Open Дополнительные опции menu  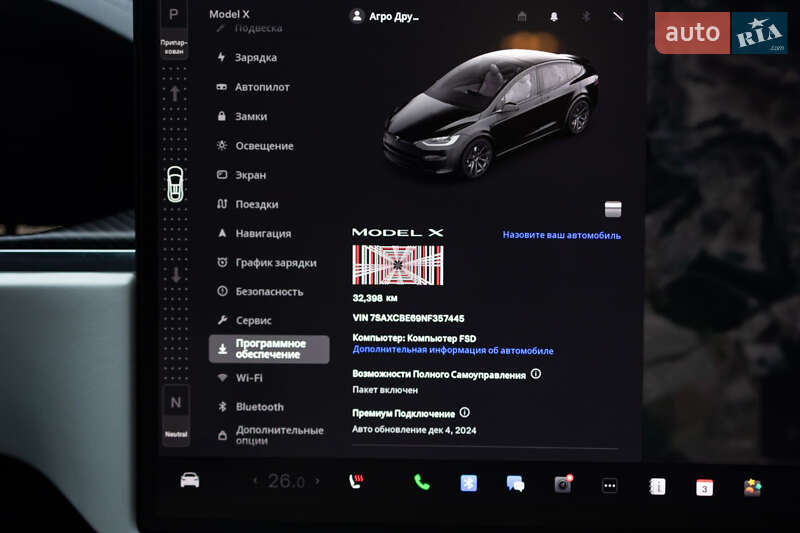(271, 435)
